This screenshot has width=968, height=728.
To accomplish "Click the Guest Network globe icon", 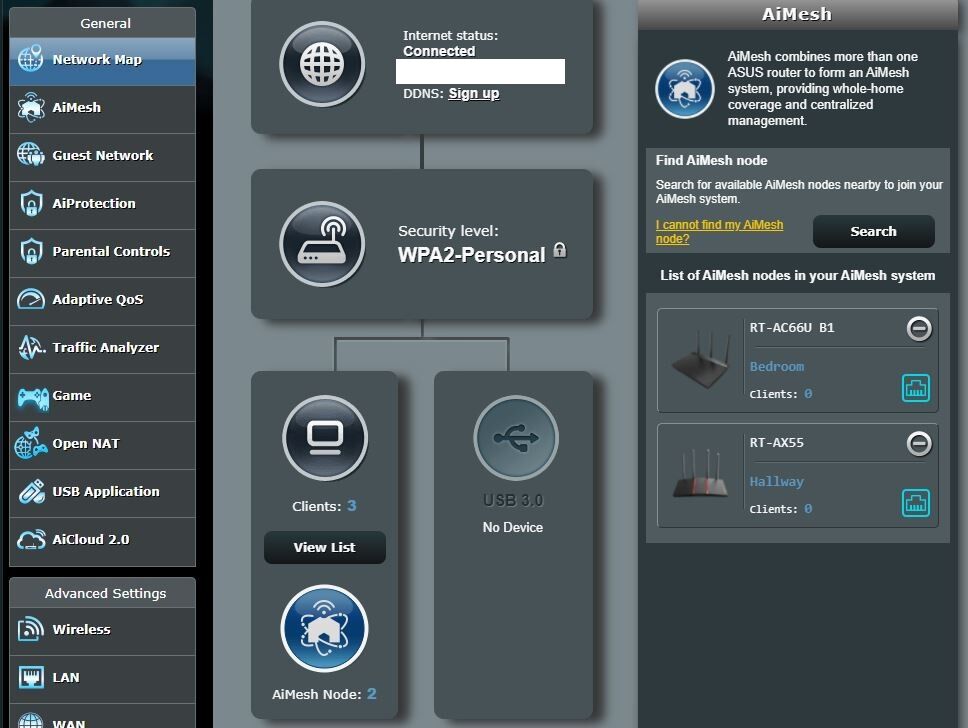I will point(30,154).
